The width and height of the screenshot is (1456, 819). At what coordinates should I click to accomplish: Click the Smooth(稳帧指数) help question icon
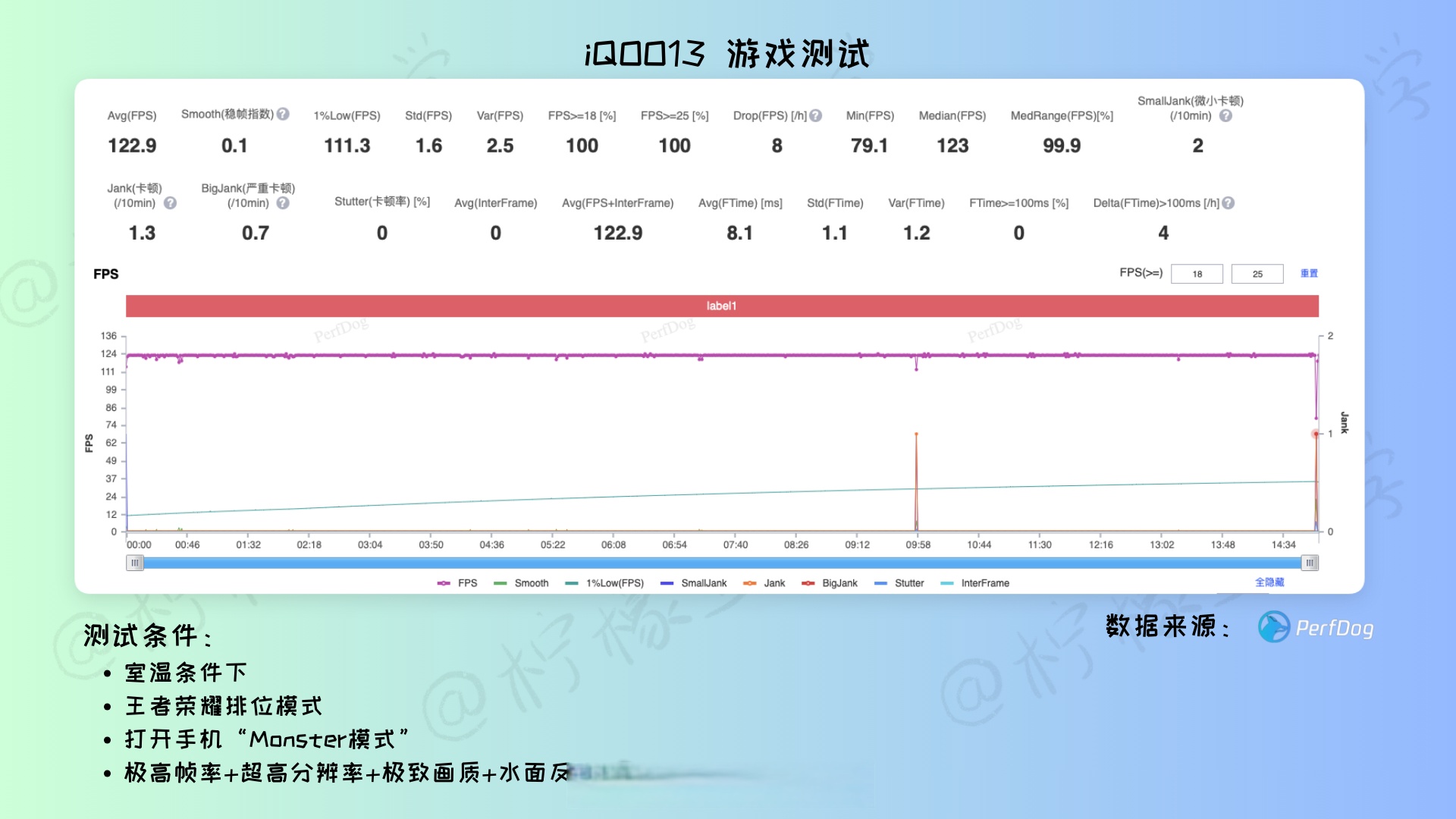tap(284, 114)
